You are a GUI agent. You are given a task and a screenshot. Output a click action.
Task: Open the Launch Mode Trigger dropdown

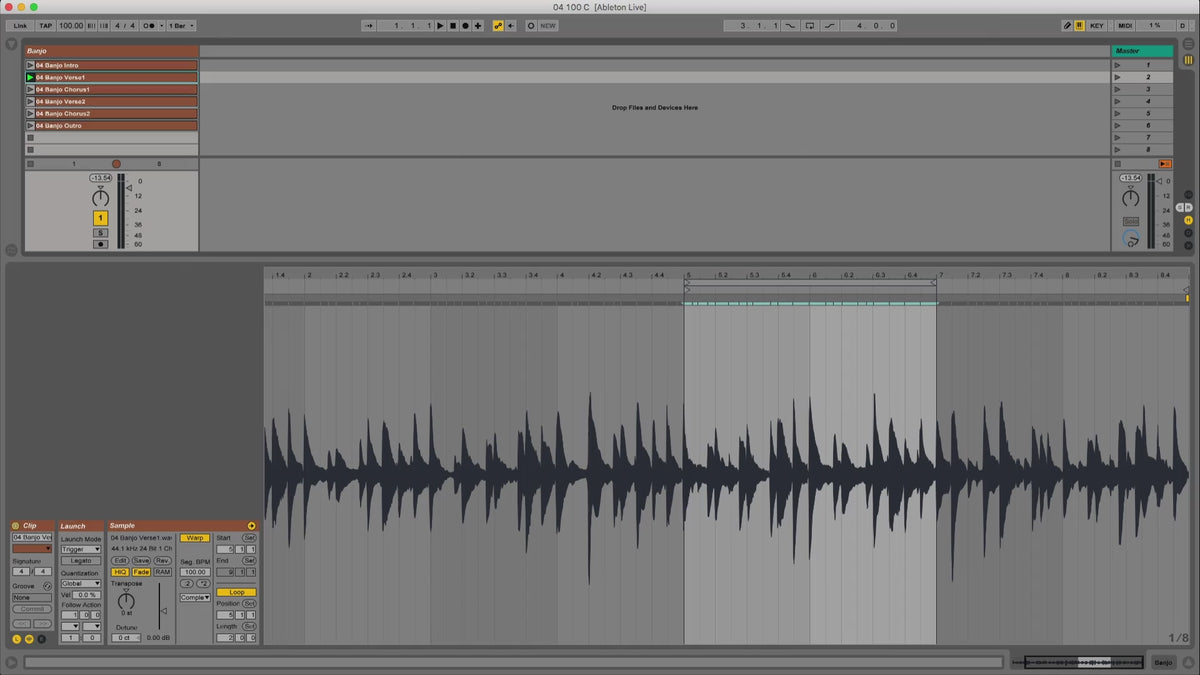81,549
